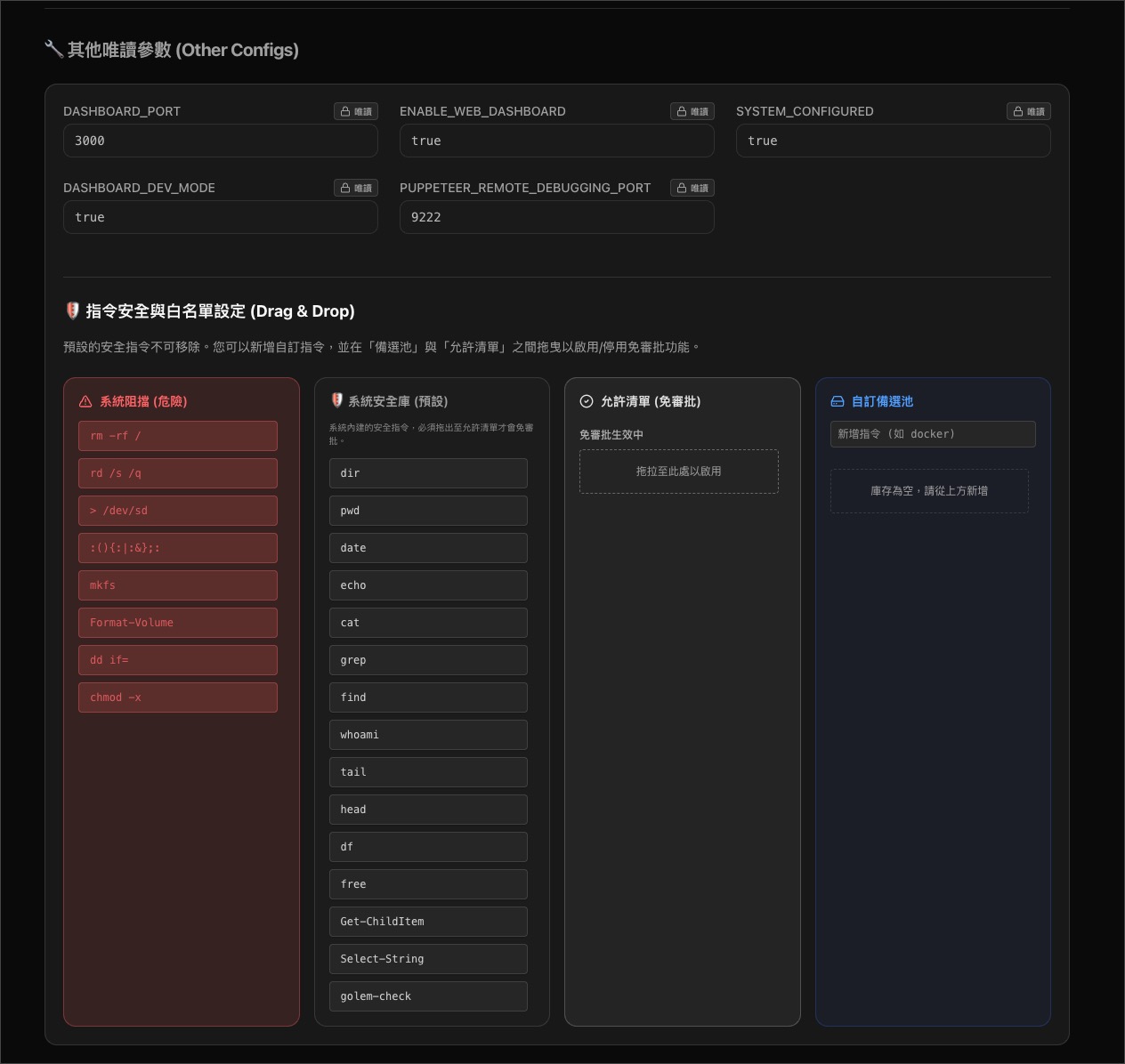This screenshot has width=1125, height=1064.
Task: Select the blocked command > /dev/sd
Action: pos(178,511)
